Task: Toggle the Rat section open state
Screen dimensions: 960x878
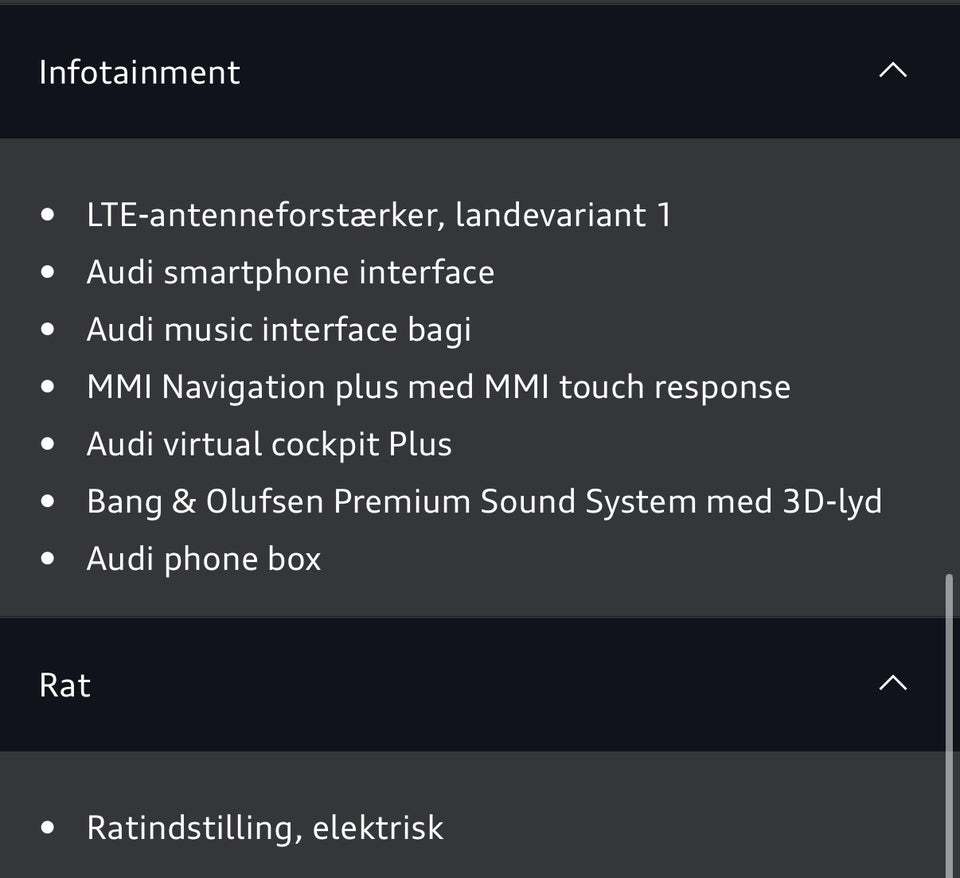Action: [892, 683]
